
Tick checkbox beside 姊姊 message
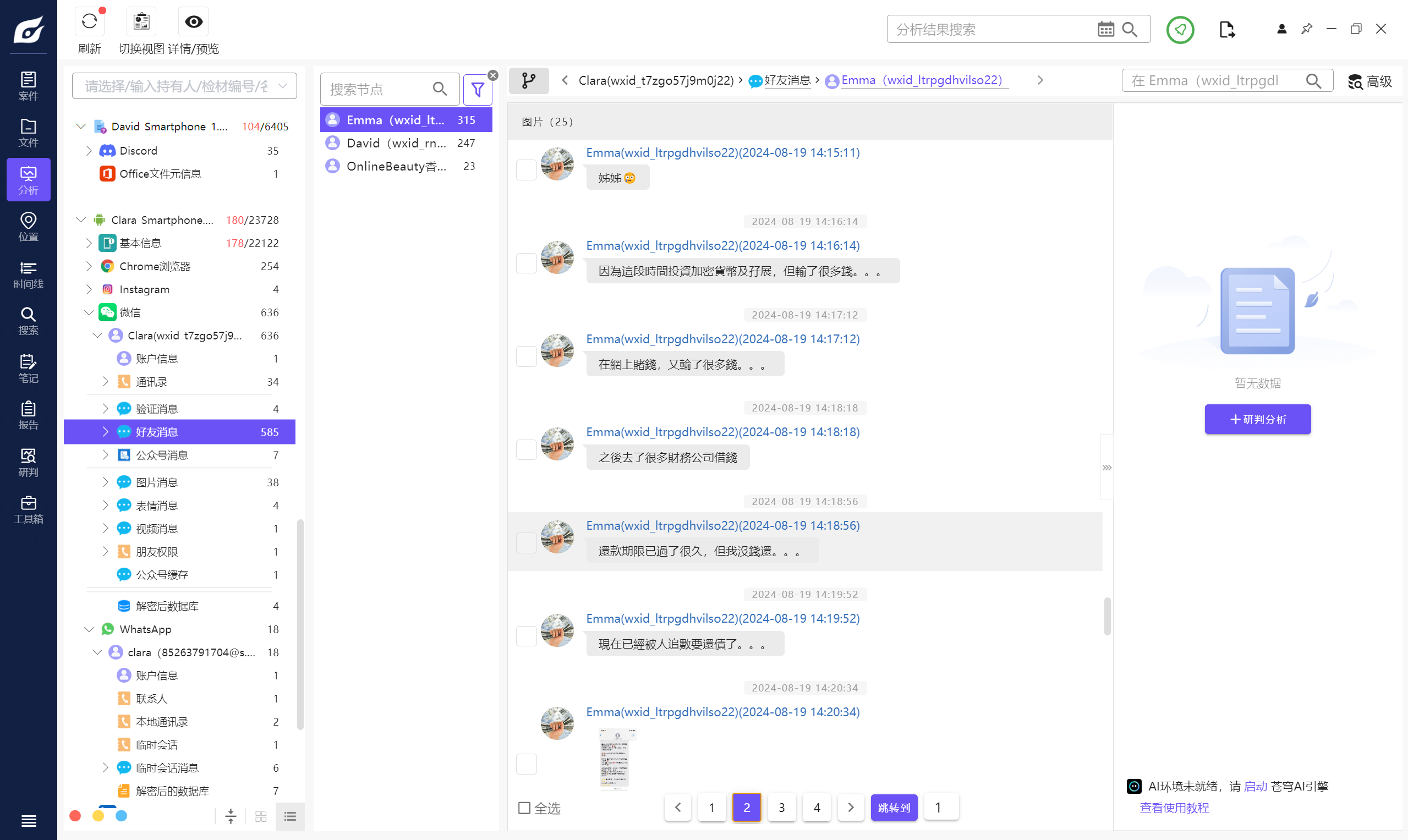point(526,170)
